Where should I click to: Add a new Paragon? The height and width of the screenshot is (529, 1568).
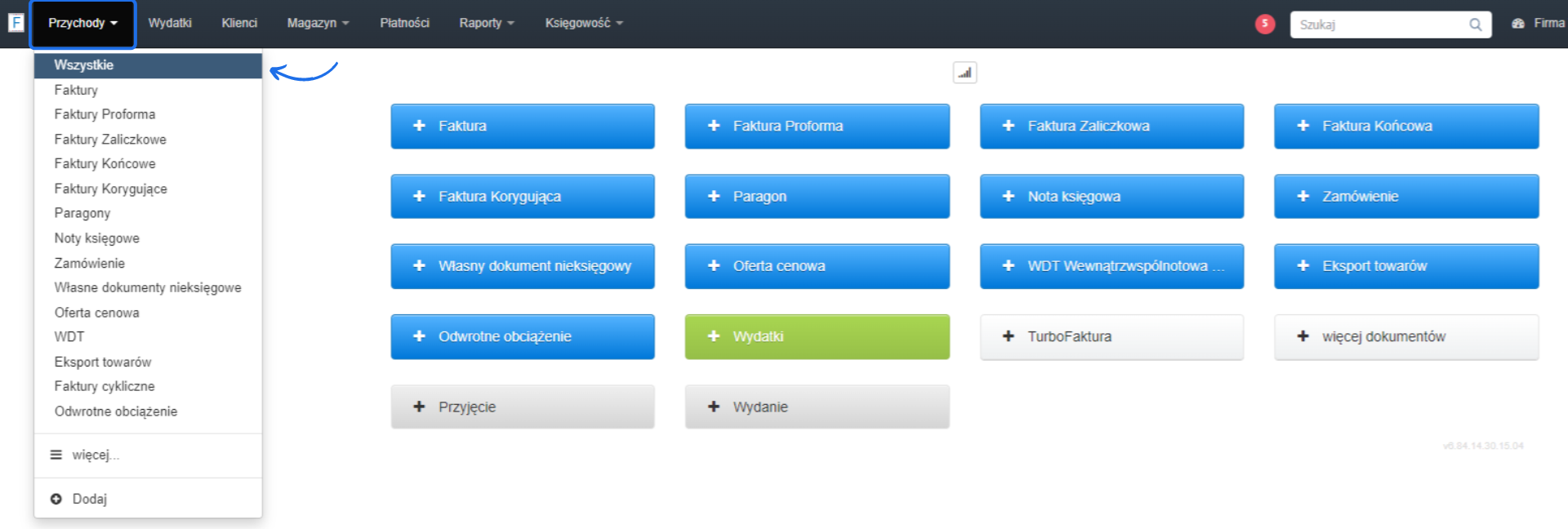click(817, 196)
